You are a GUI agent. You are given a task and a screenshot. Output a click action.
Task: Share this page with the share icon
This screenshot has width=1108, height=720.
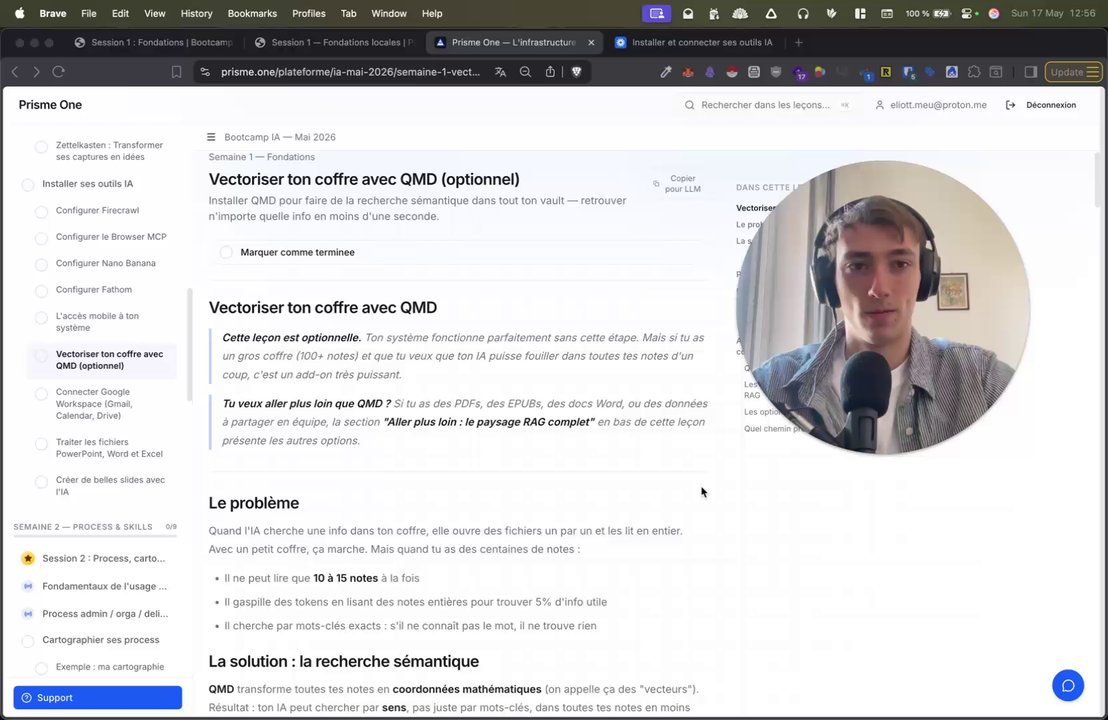[x=550, y=71]
